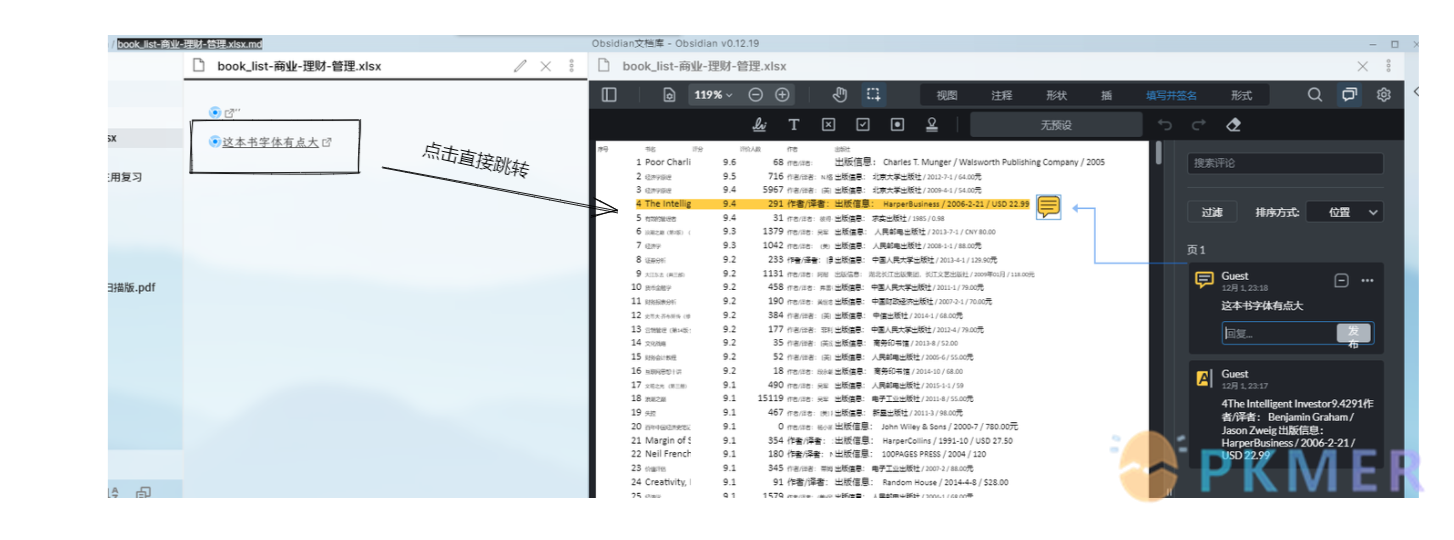Click the bottom-left sidebar stacked windows icon
Viewport: 1454px width, 540px height.
(x=143, y=492)
